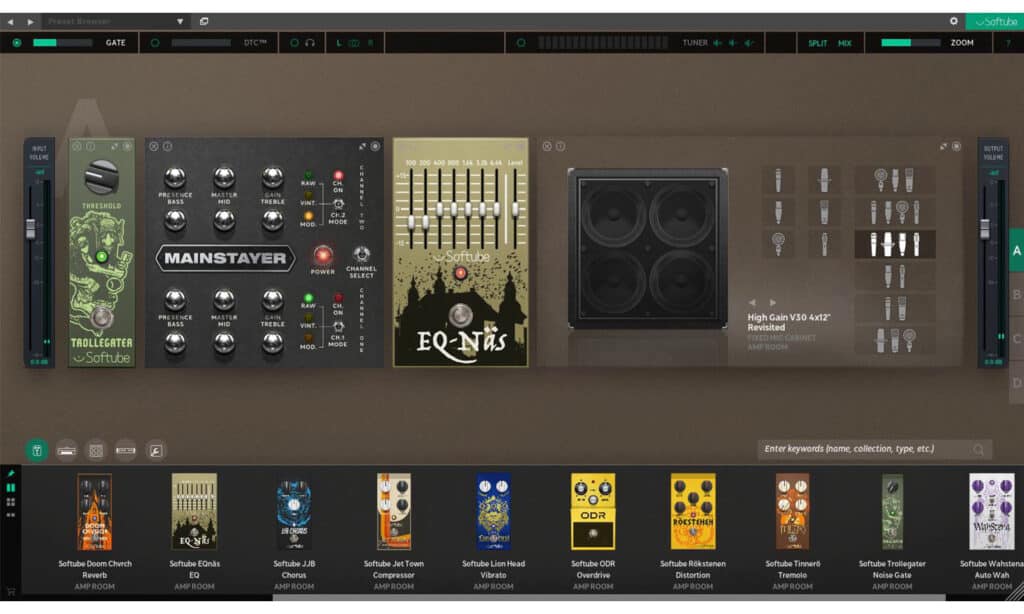Open the shopping cart icon
Screen dimensions: 1024x614
tap(10, 591)
